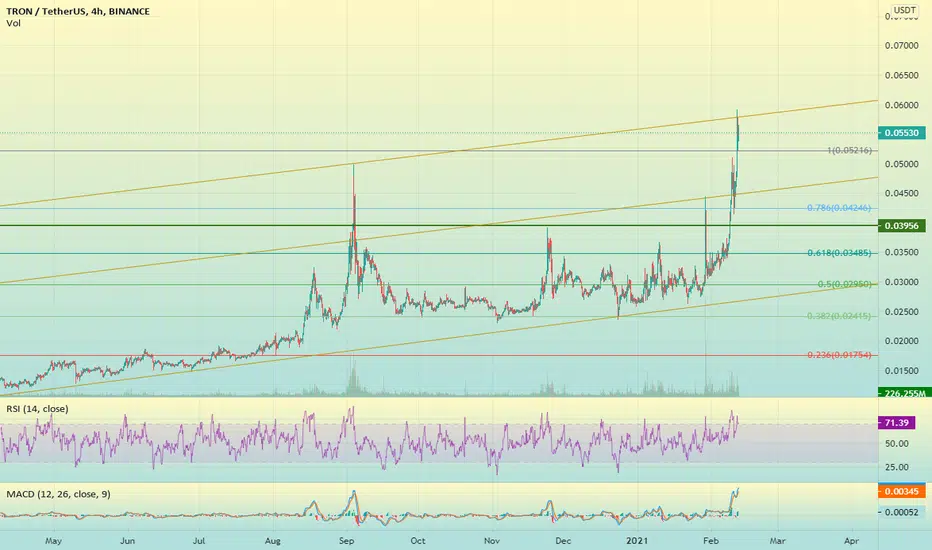This screenshot has width=932, height=550.
Task: Click the Vol indicator label
Action: 13,23
